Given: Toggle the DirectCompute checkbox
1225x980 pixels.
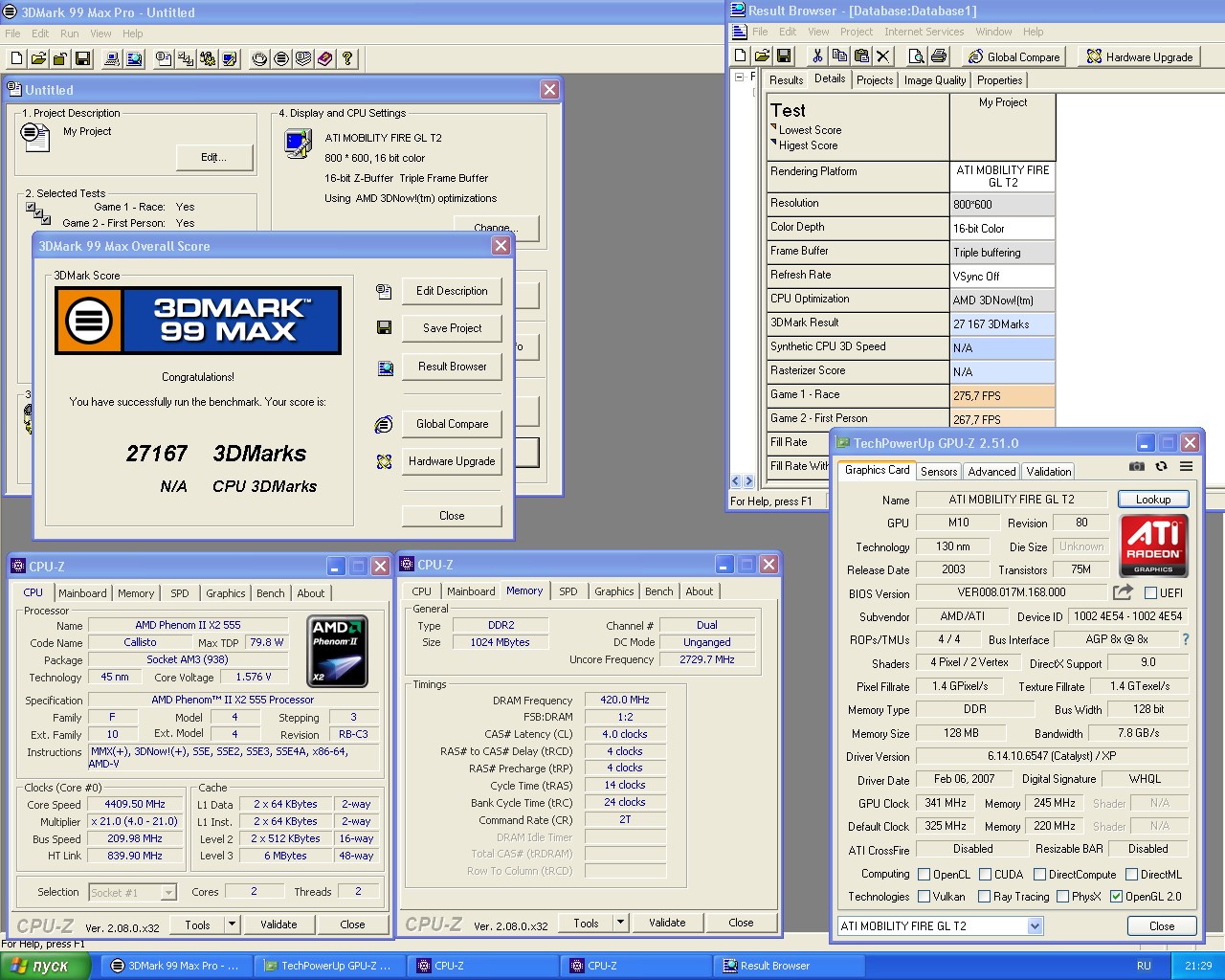Looking at the screenshot, I should (1039, 875).
